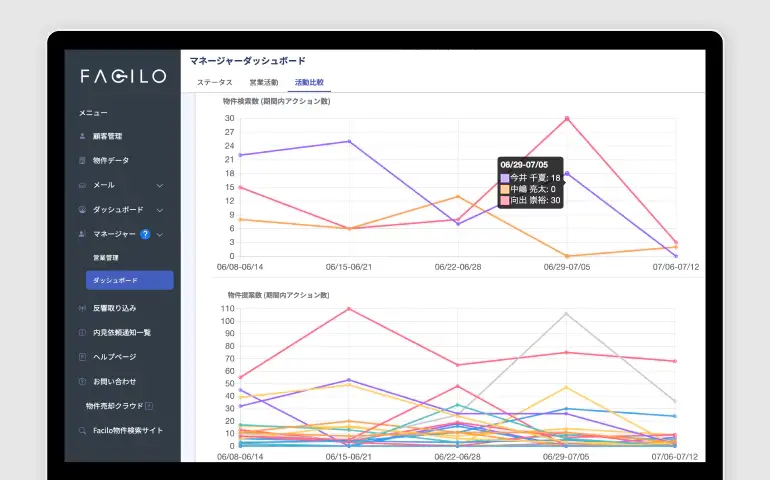The width and height of the screenshot is (770, 480).
Task: Click the 物件データ building icon
Action: 82,161
